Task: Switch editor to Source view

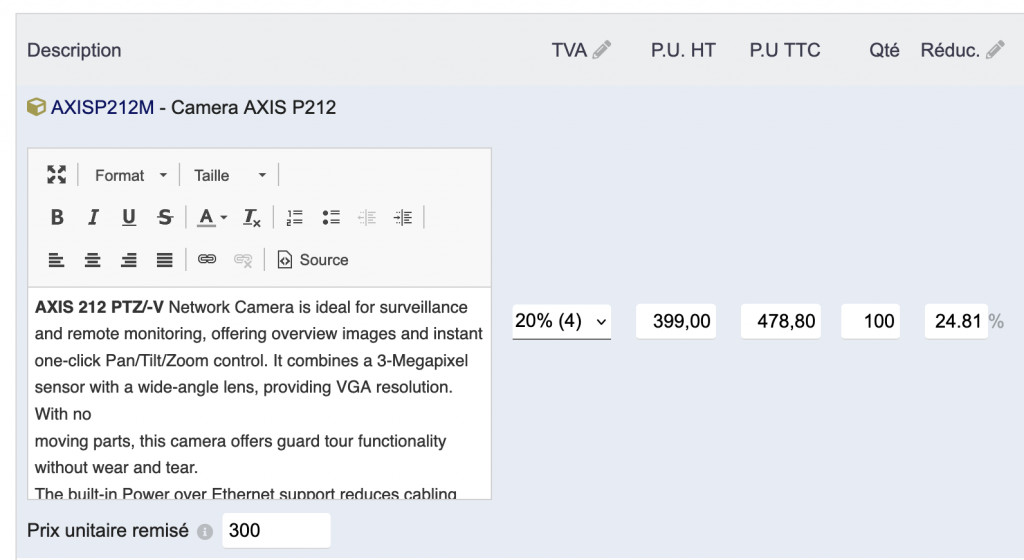Action: (313, 260)
